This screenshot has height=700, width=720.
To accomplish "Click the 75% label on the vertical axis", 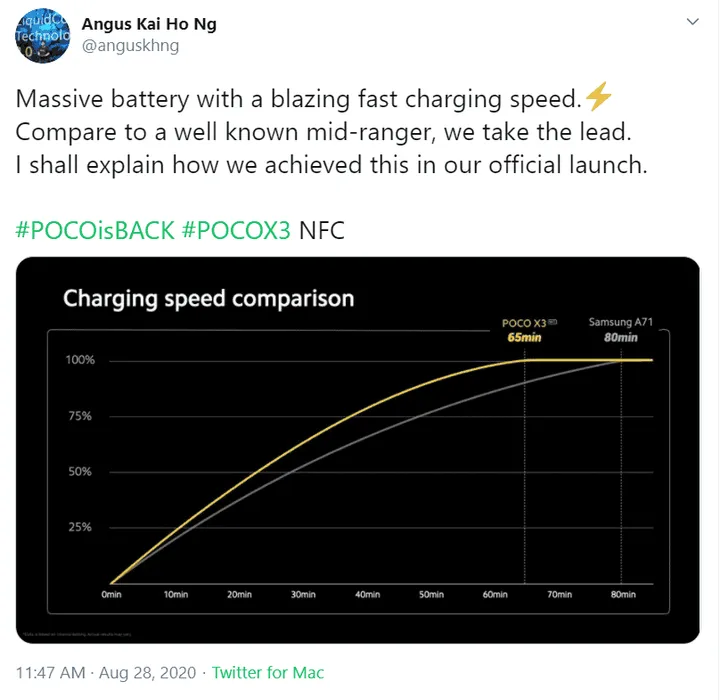I will [80, 416].
